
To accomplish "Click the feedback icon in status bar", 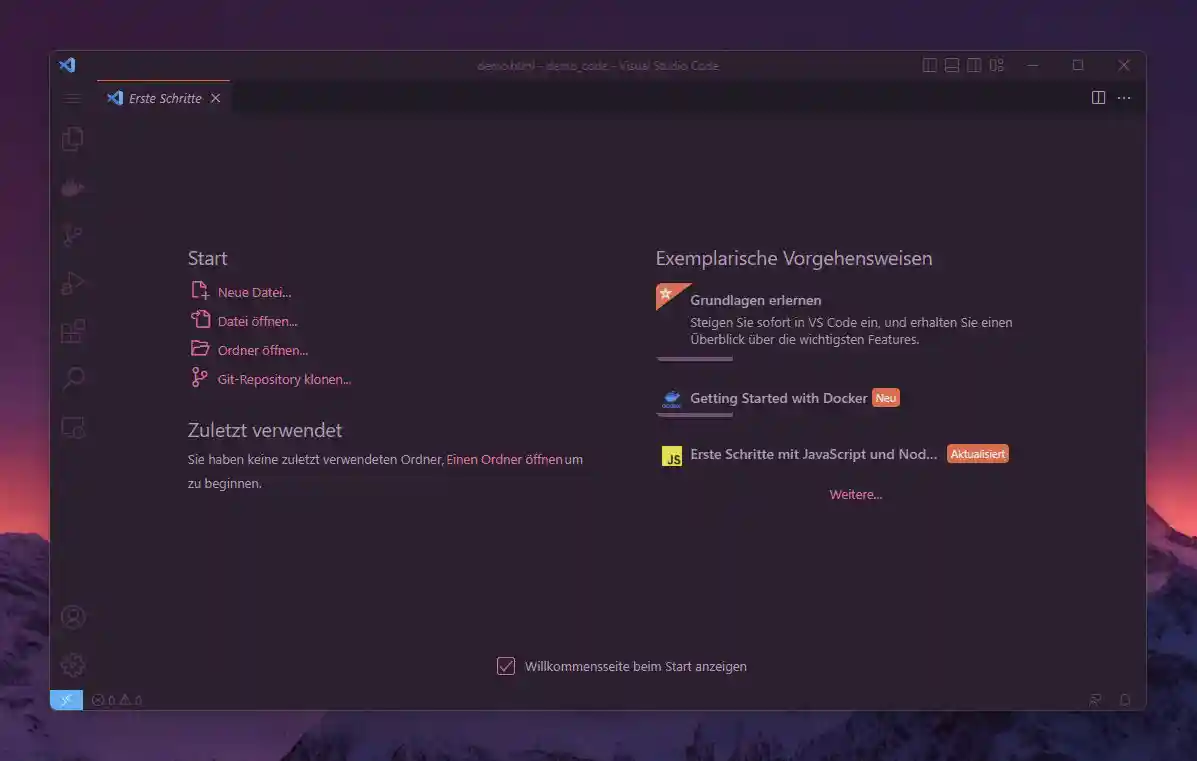I will point(1095,700).
